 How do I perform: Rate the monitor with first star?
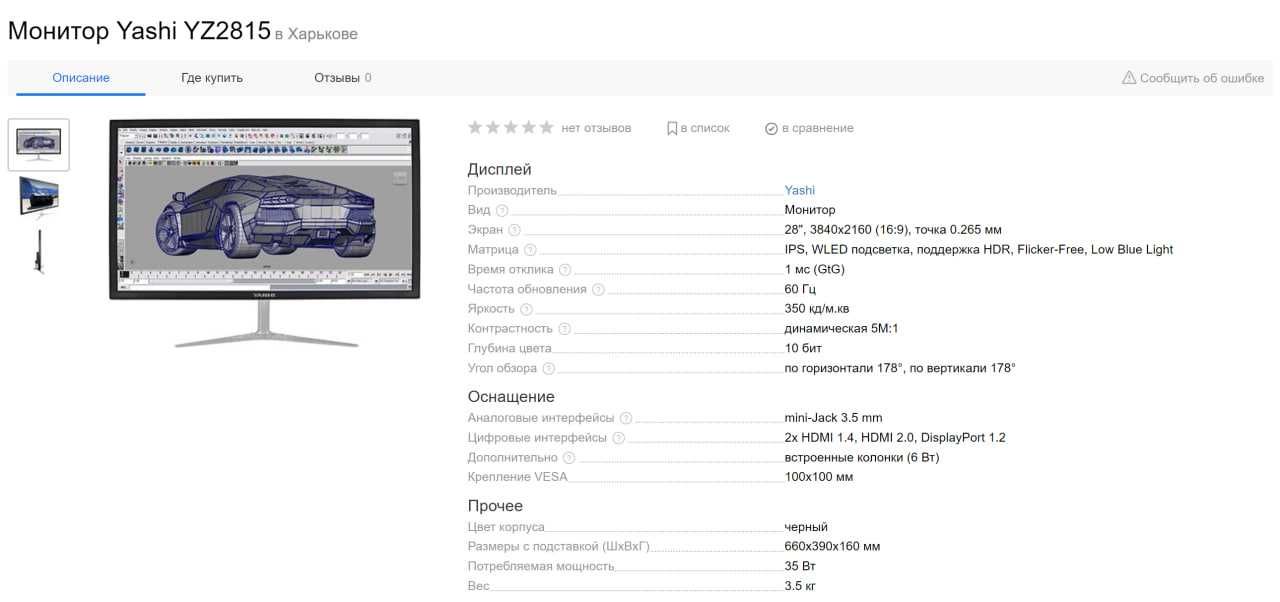pos(475,127)
